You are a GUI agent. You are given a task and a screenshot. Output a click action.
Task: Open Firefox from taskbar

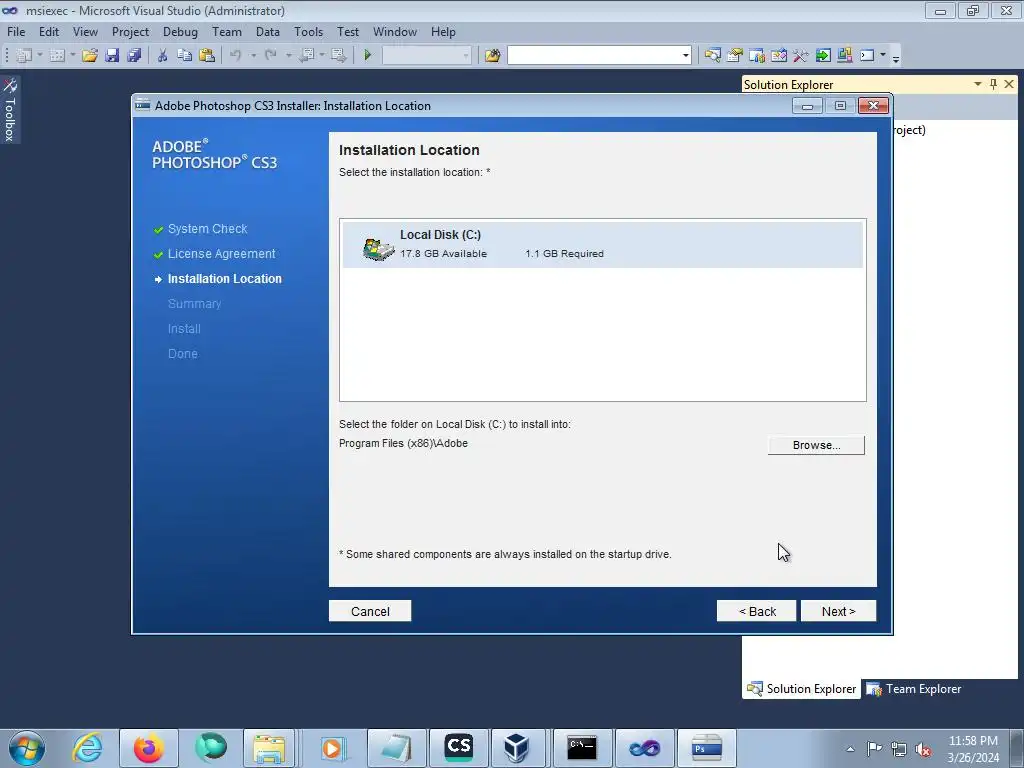point(148,748)
